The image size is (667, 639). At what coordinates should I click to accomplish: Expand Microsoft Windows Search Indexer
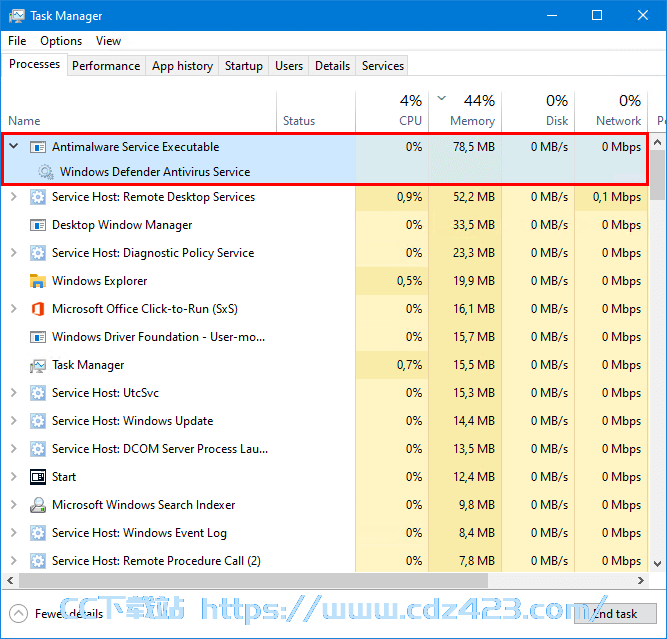14,505
